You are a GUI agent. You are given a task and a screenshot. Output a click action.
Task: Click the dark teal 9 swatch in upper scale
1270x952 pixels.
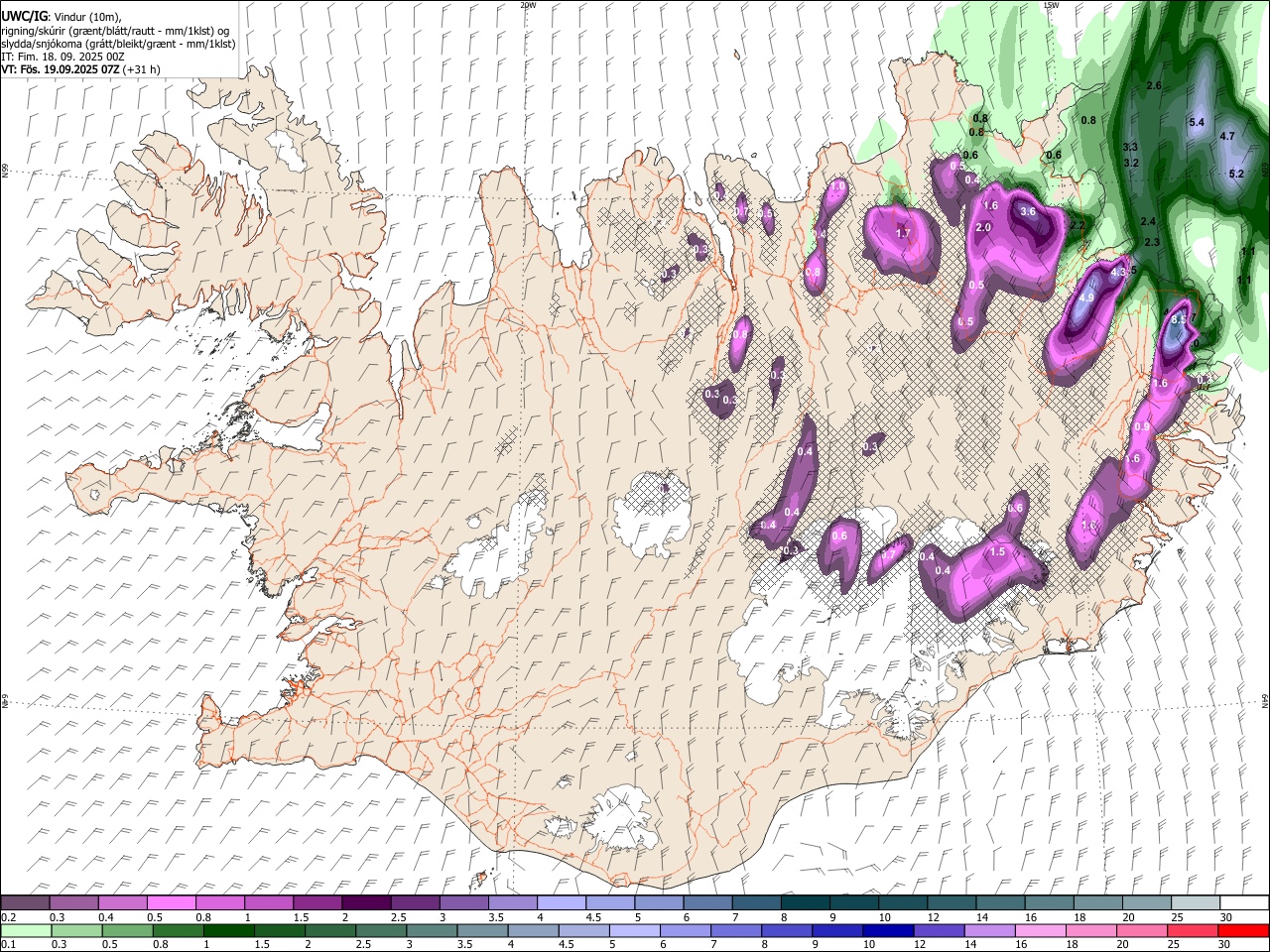(x=854, y=903)
